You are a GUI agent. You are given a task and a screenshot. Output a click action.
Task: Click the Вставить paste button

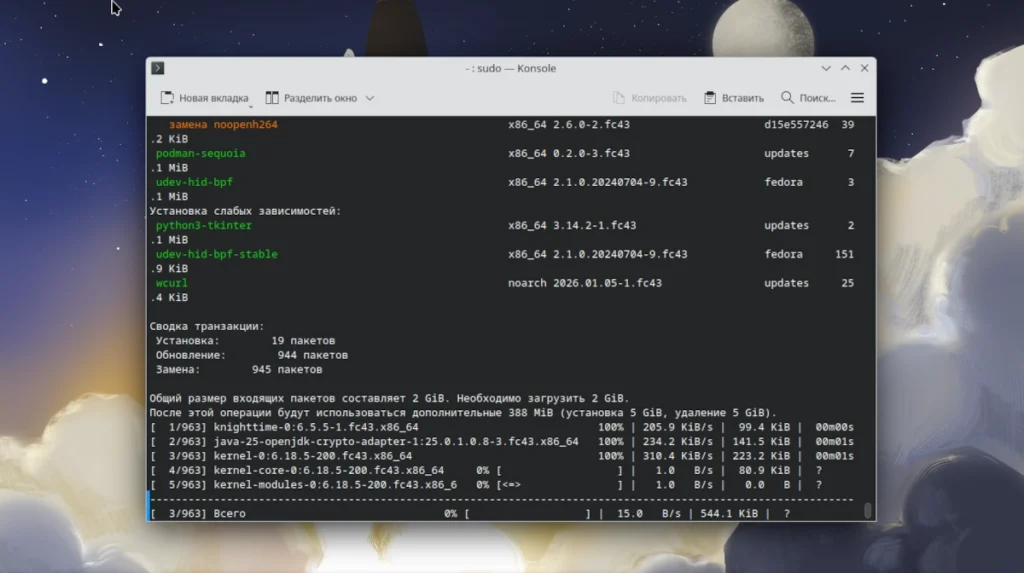tap(734, 98)
